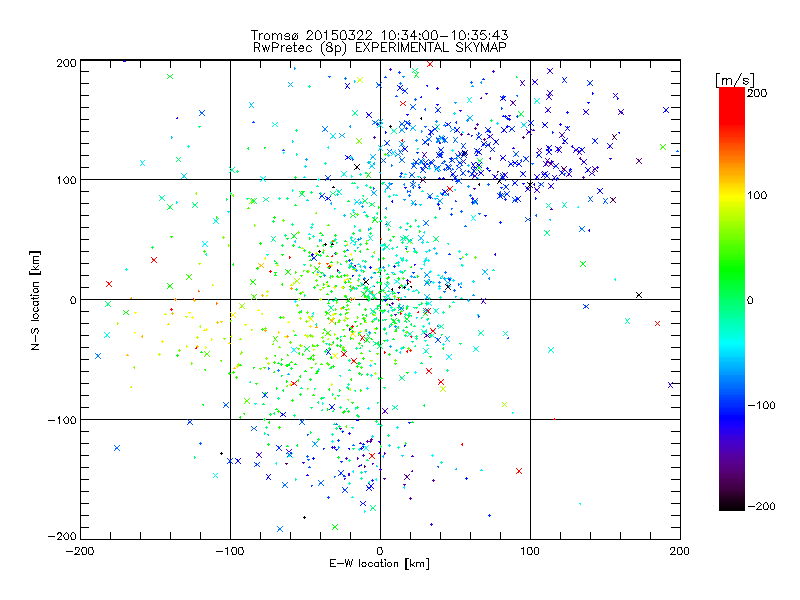Viewport: 800px width, 600px height.
Task: Click the colorbar tick label '100'
Action: point(757,195)
